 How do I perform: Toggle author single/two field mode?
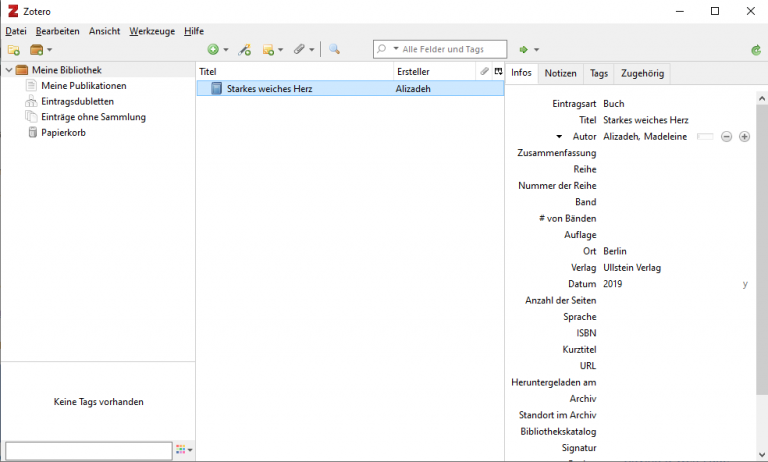tap(705, 137)
